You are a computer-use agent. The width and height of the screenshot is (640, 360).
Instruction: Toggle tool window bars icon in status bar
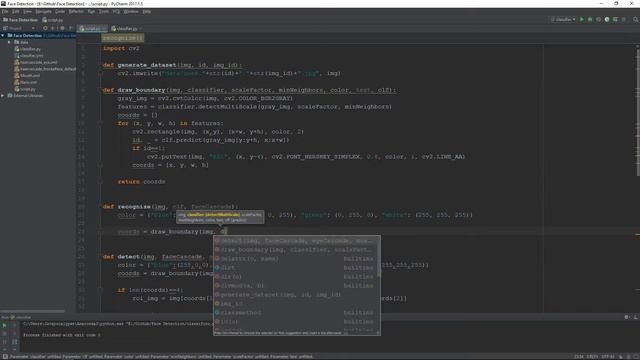tap(4, 357)
